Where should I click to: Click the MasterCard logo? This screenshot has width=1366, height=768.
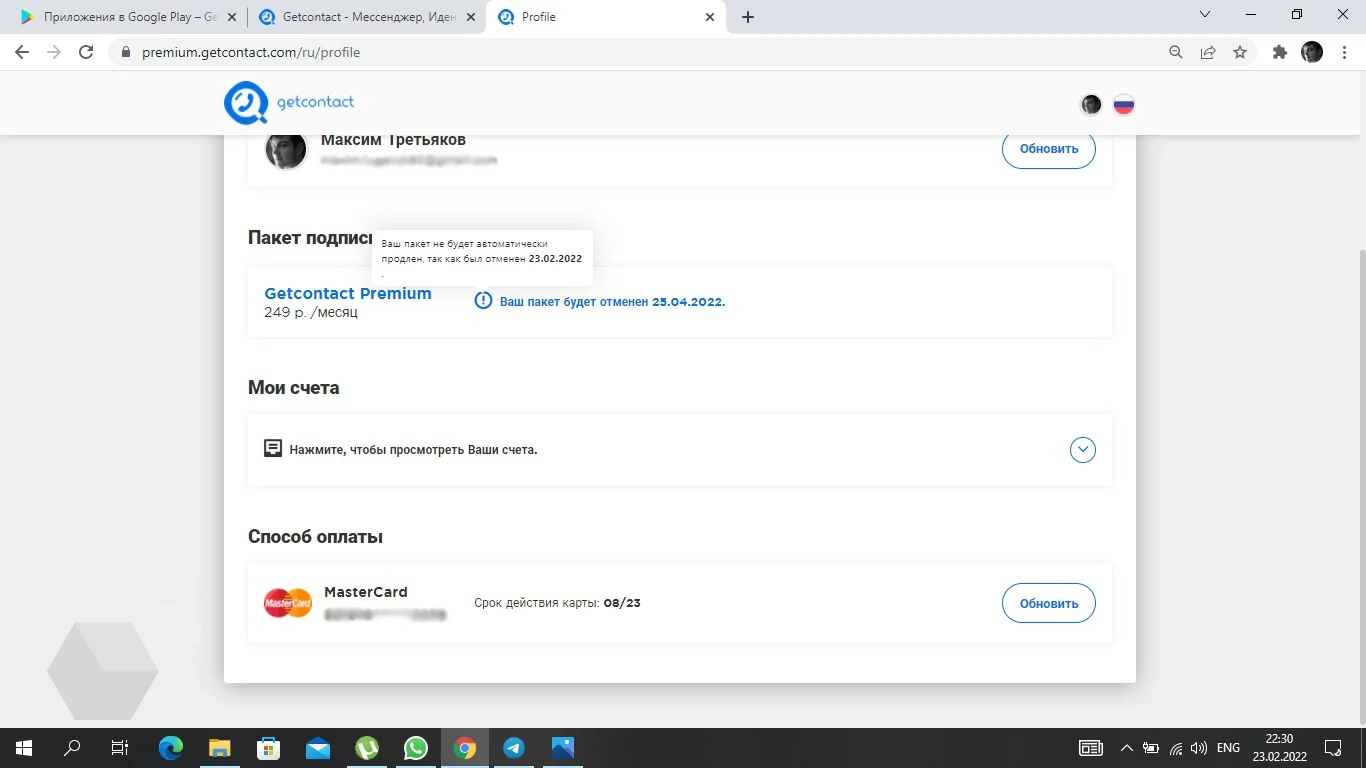click(288, 603)
